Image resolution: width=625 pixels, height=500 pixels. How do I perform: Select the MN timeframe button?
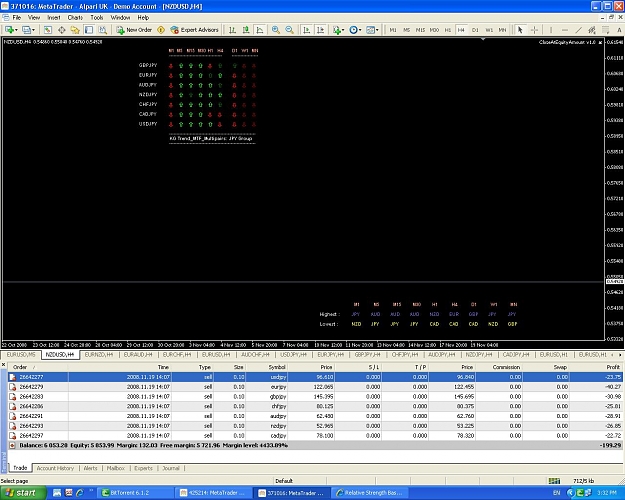pyautogui.click(x=502, y=30)
